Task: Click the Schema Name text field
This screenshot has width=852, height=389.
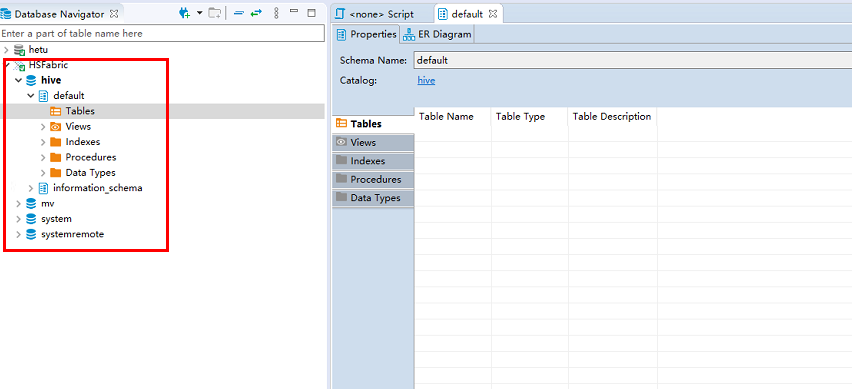Action: click(632, 60)
